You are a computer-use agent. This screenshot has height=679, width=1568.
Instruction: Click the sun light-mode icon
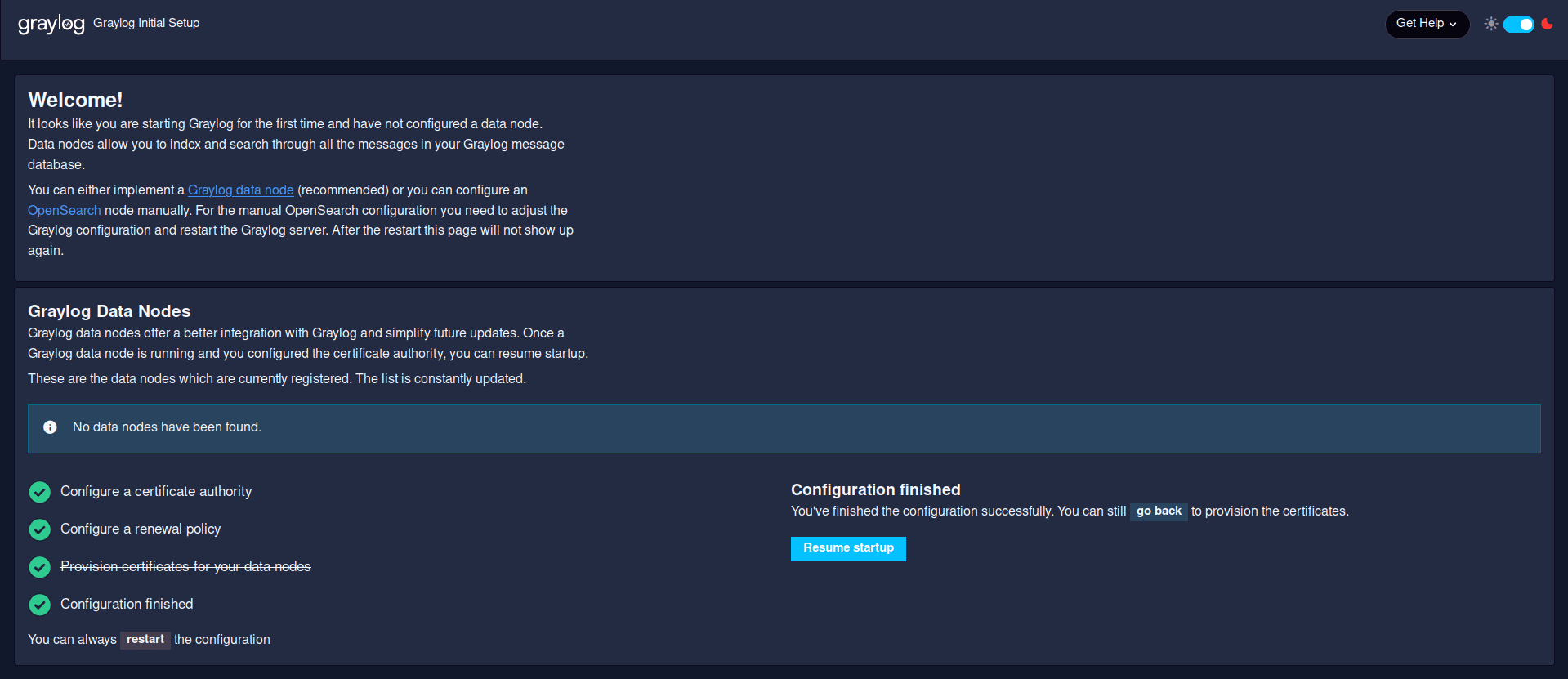(x=1491, y=24)
